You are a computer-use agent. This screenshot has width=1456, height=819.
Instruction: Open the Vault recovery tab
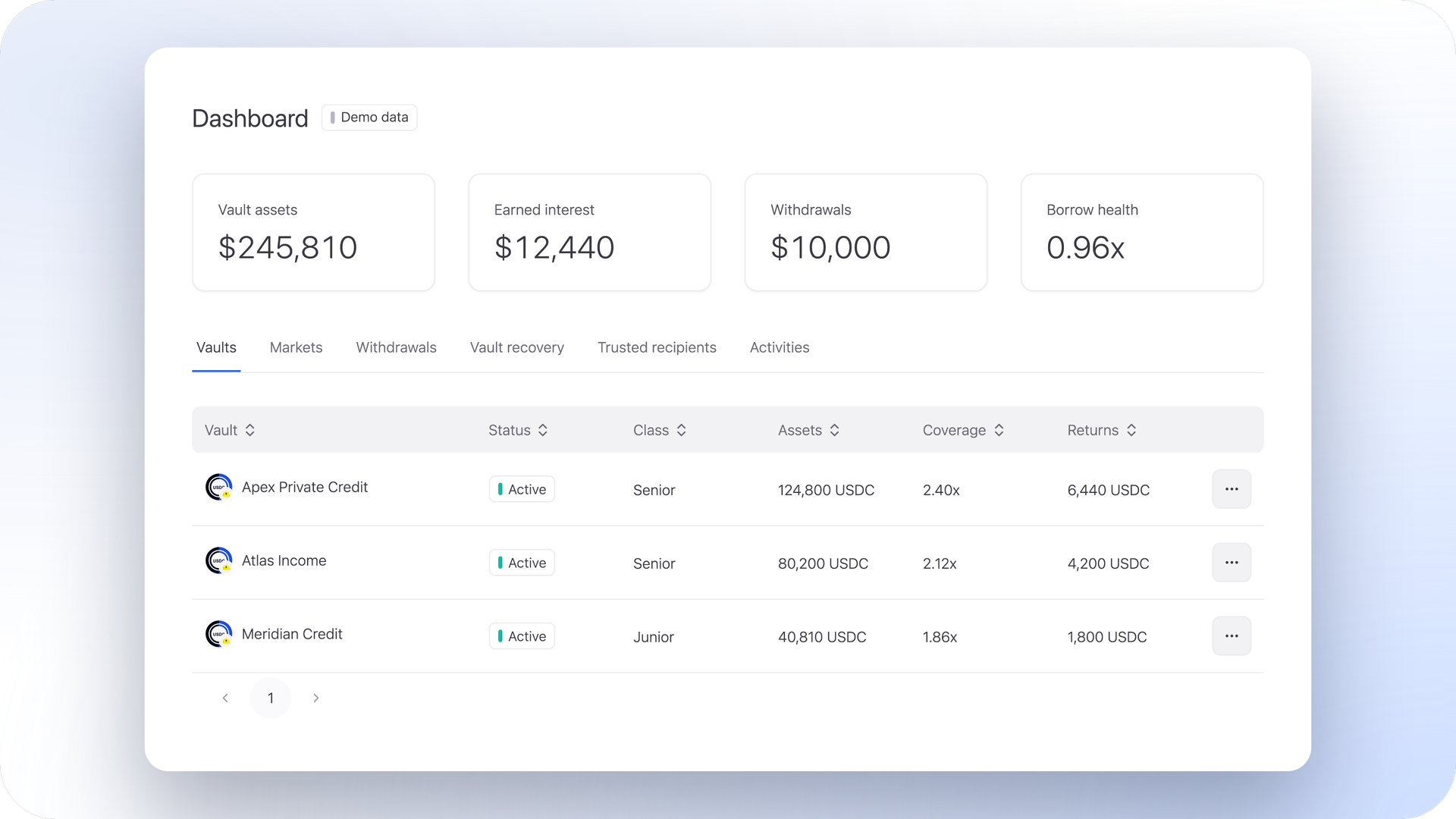tap(517, 347)
